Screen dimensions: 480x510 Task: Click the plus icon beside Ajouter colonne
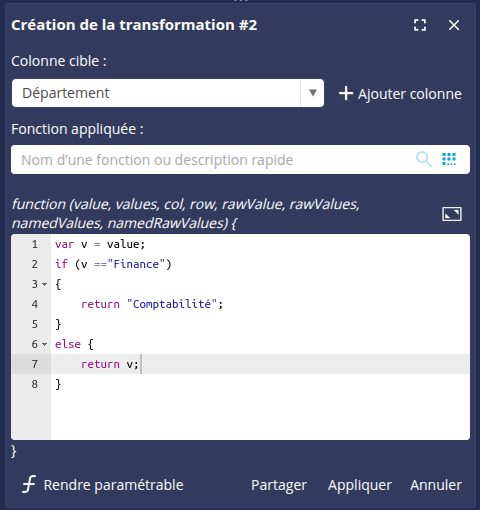pyautogui.click(x=346, y=93)
